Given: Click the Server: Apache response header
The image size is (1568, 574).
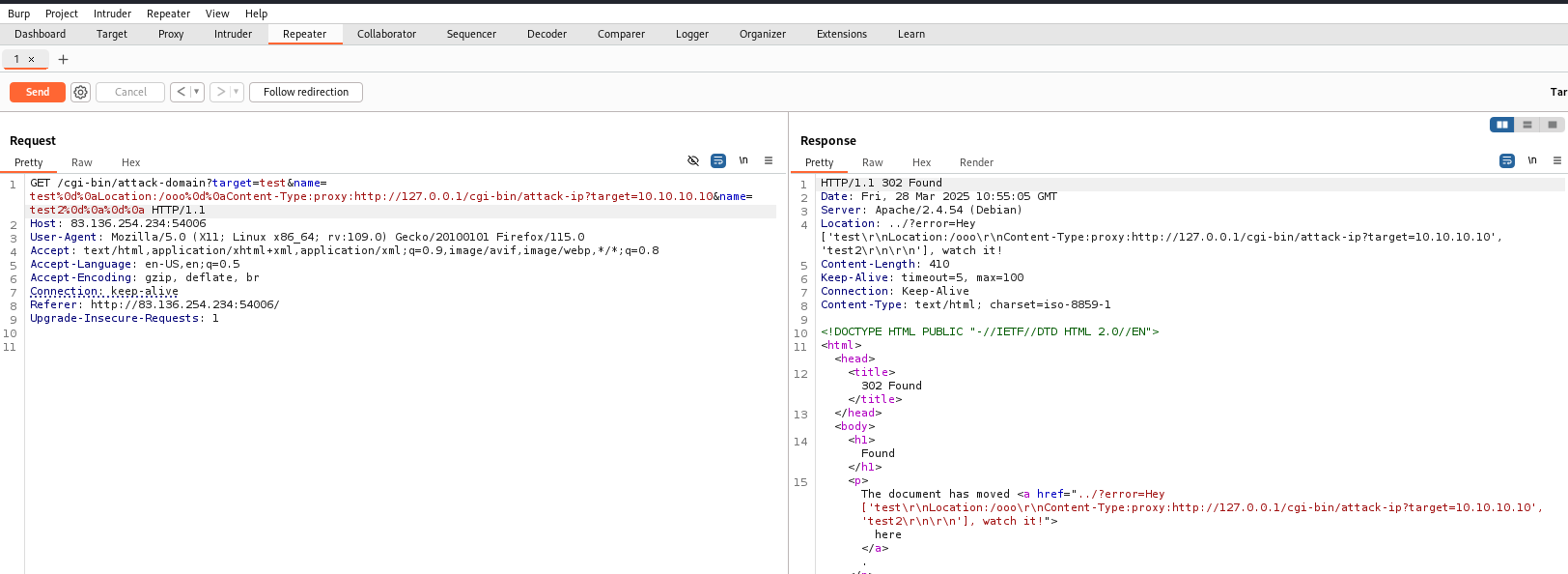Looking at the screenshot, I should (x=921, y=210).
